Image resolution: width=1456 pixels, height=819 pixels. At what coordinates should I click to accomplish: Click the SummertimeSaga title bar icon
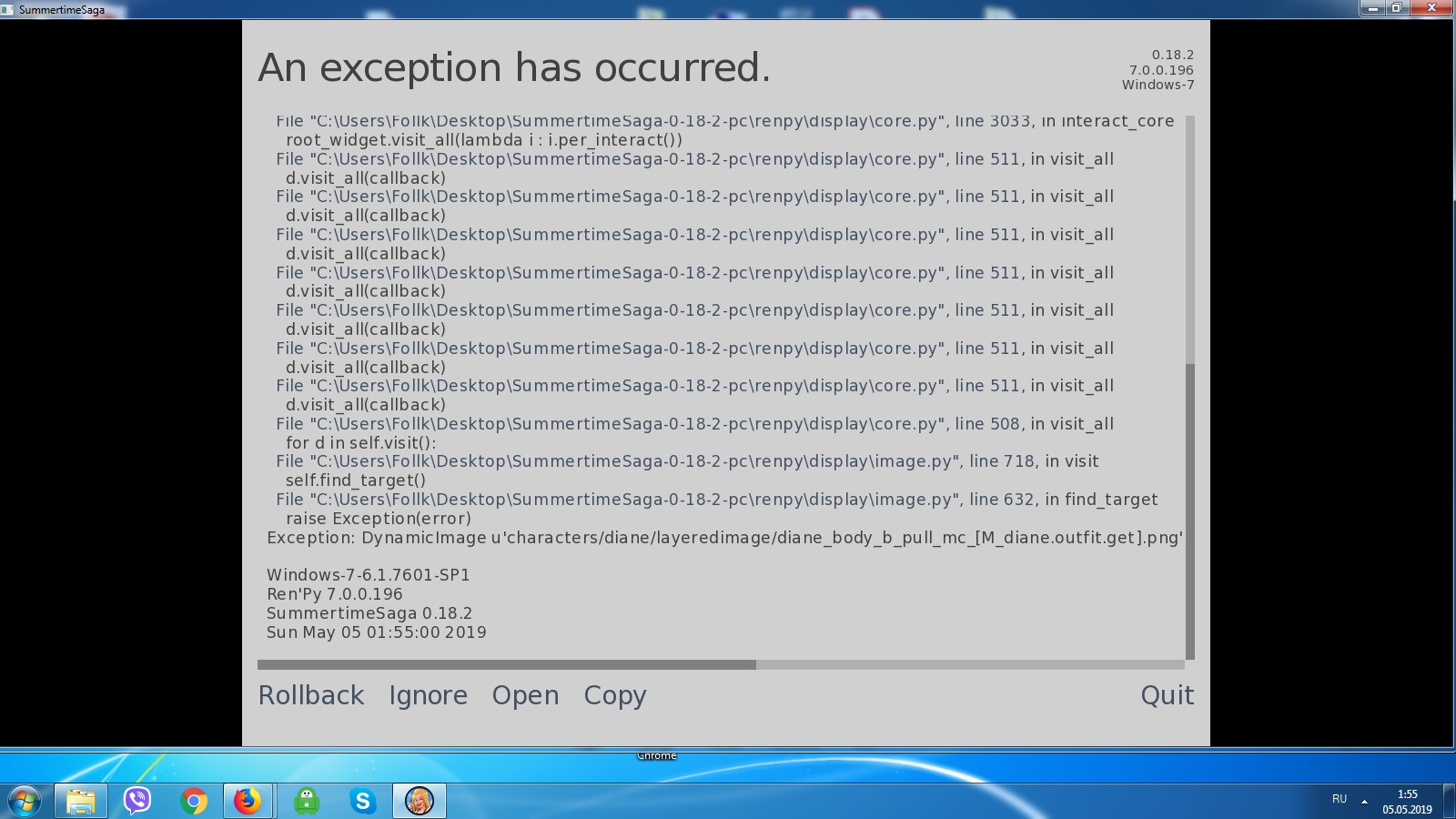[x=7, y=9]
